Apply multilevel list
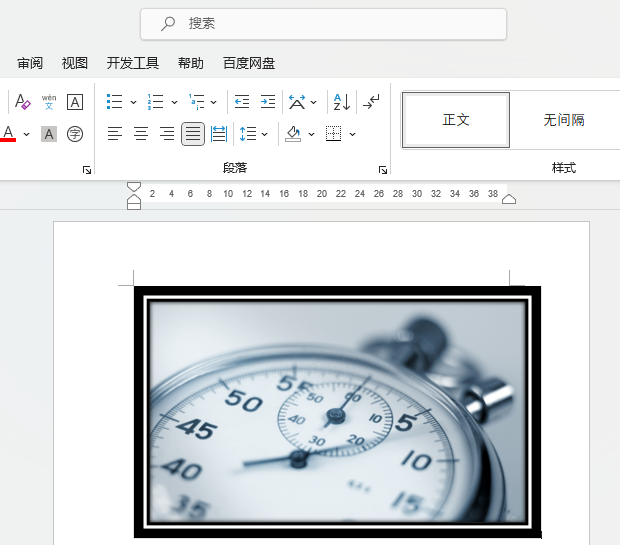Viewport: 620px width, 545px height. tap(197, 102)
